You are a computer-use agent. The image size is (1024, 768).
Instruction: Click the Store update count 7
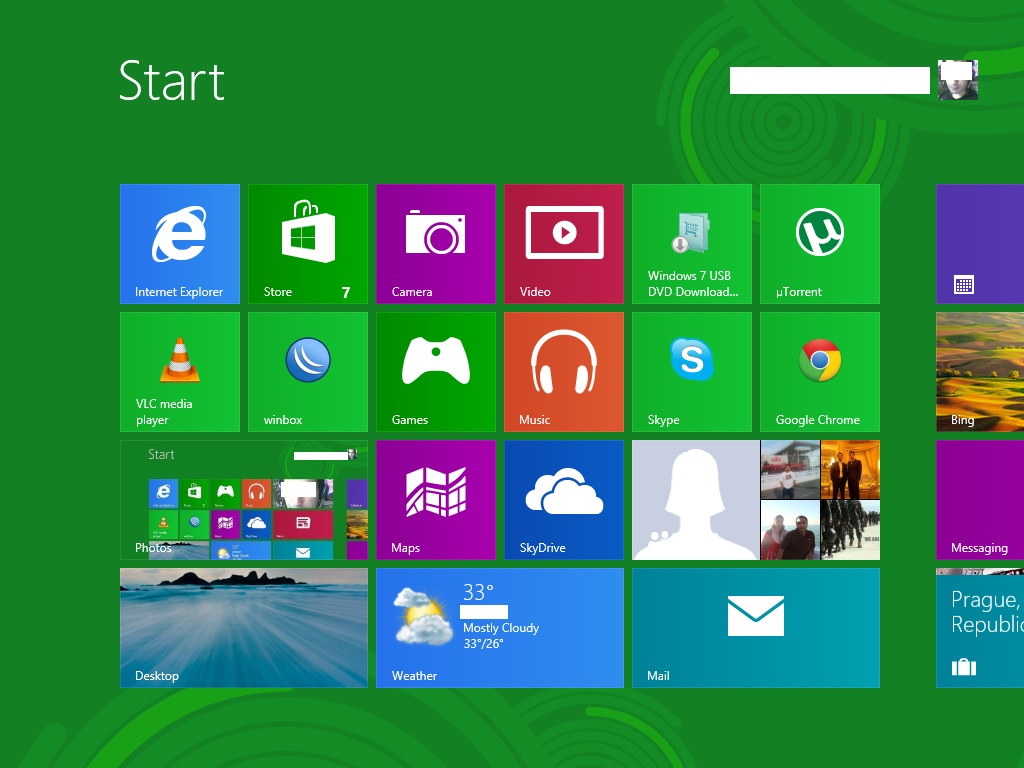pyautogui.click(x=345, y=293)
